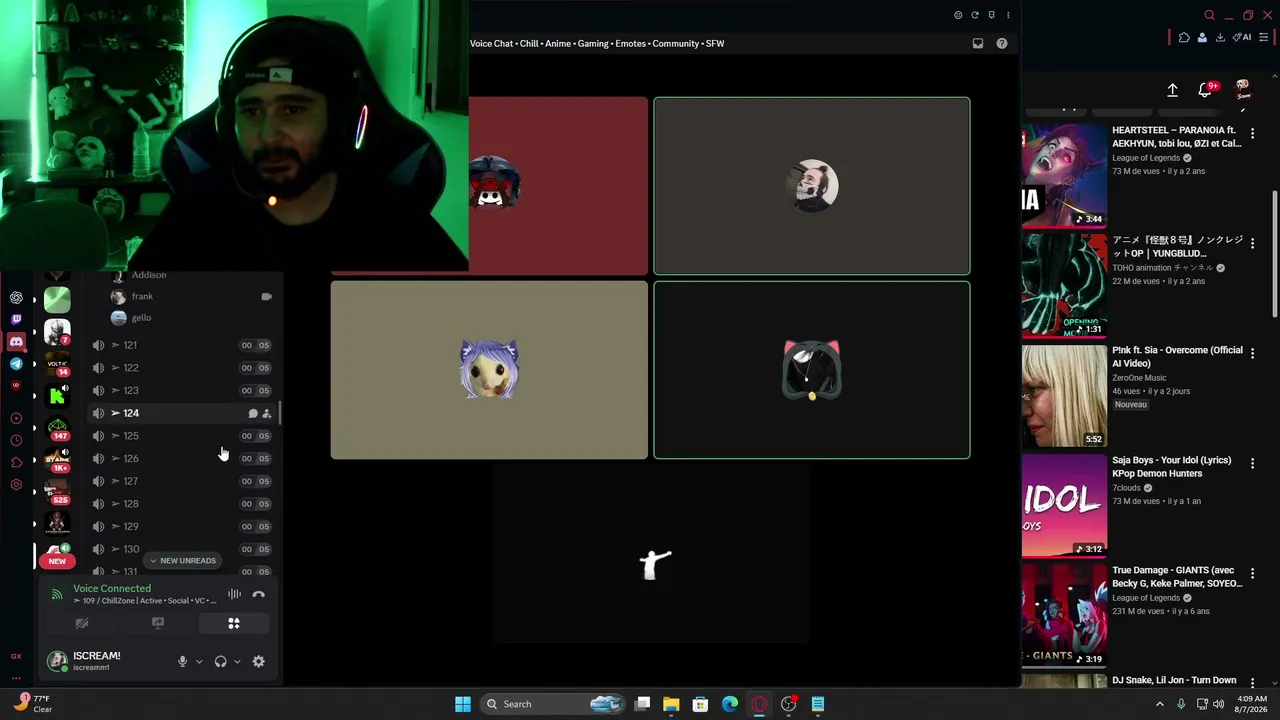This screenshot has height=720, width=1280.
Task: Open the ChatGPT sidebar panel icon
Action: click(16, 298)
